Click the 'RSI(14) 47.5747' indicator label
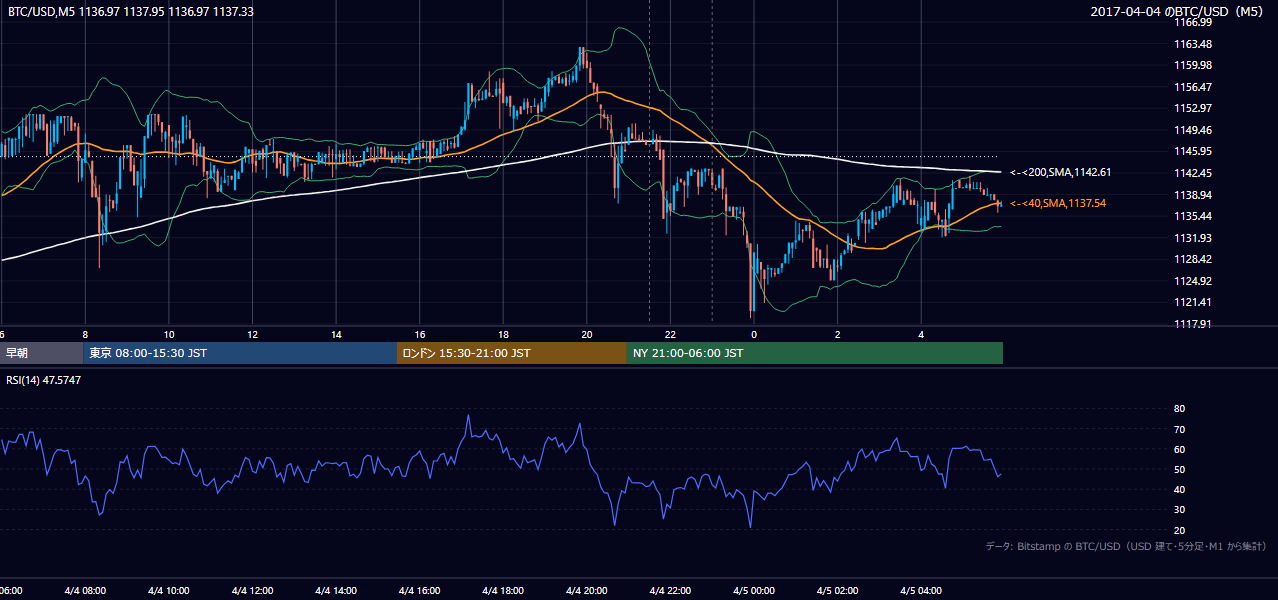 click(44, 380)
